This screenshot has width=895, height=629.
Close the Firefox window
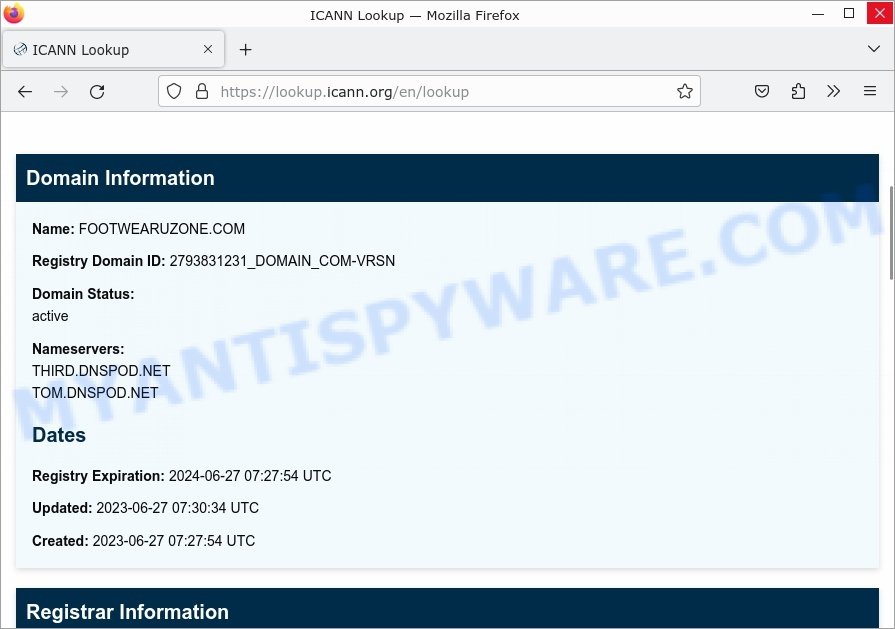(x=880, y=13)
